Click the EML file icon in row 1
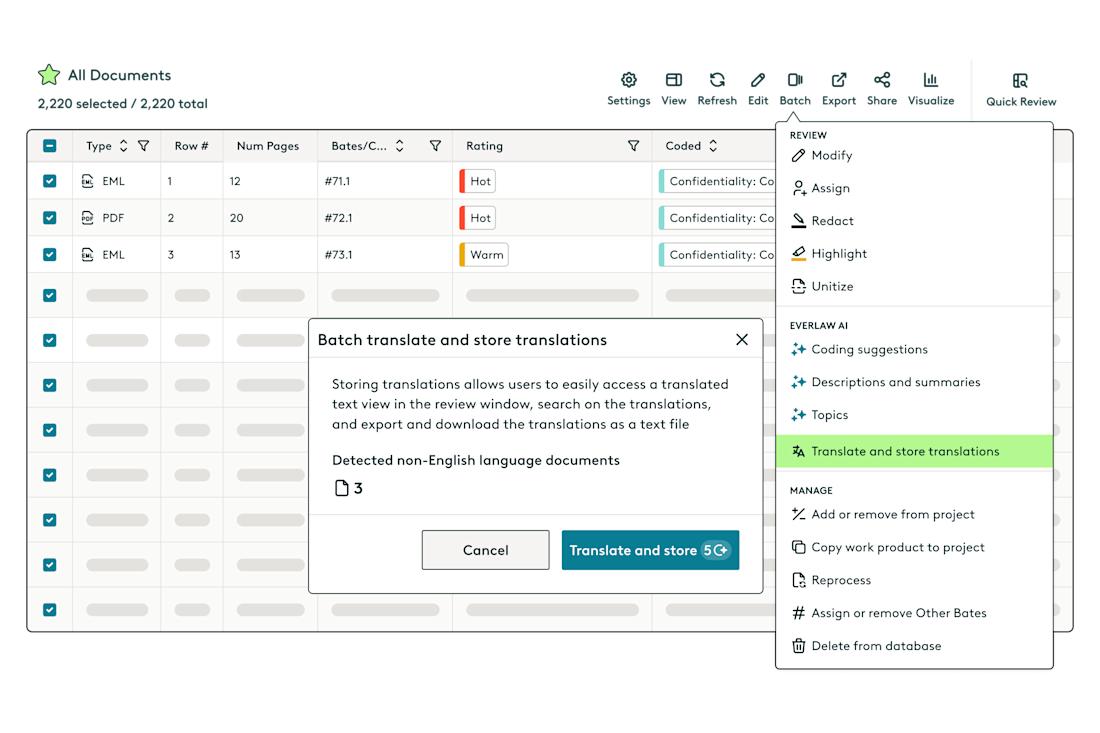The image size is (1100, 733). (88, 181)
